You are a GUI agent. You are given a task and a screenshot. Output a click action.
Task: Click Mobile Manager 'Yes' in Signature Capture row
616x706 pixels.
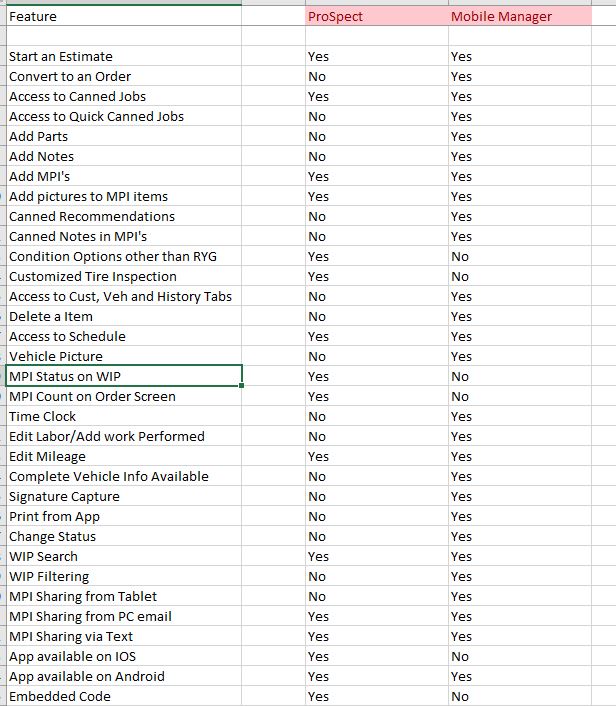pyautogui.click(x=520, y=496)
